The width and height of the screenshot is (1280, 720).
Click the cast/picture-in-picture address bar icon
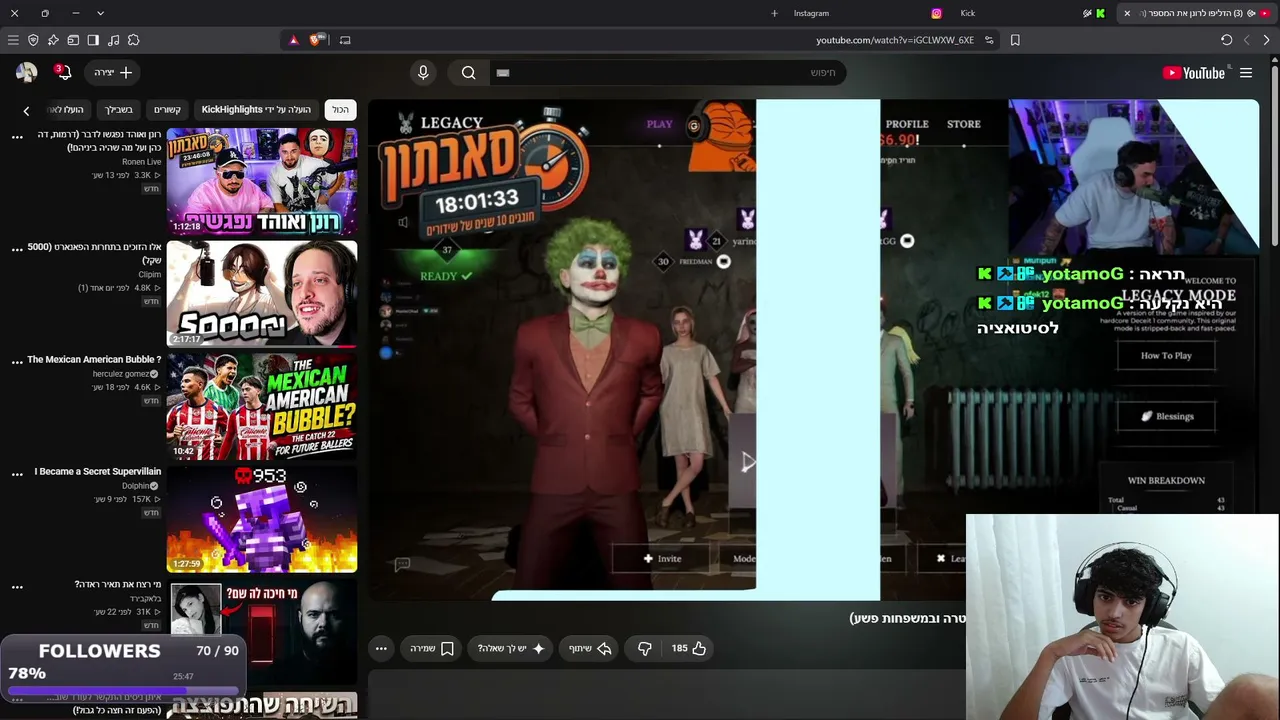coord(345,40)
